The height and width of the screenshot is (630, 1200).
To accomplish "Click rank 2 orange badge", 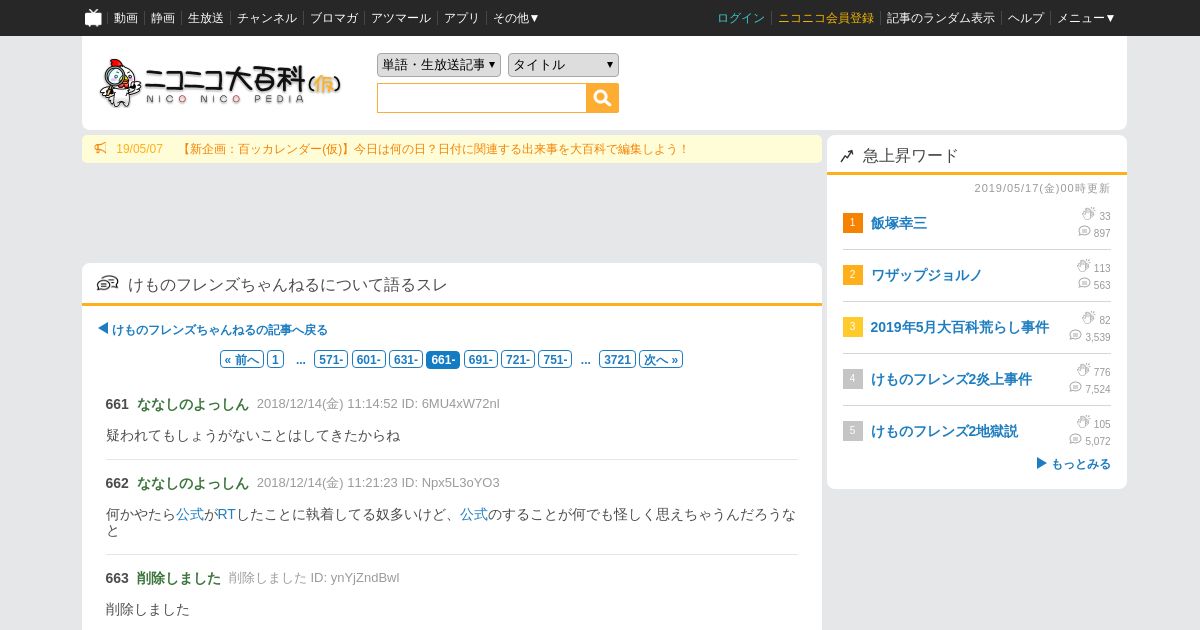I will 853,275.
